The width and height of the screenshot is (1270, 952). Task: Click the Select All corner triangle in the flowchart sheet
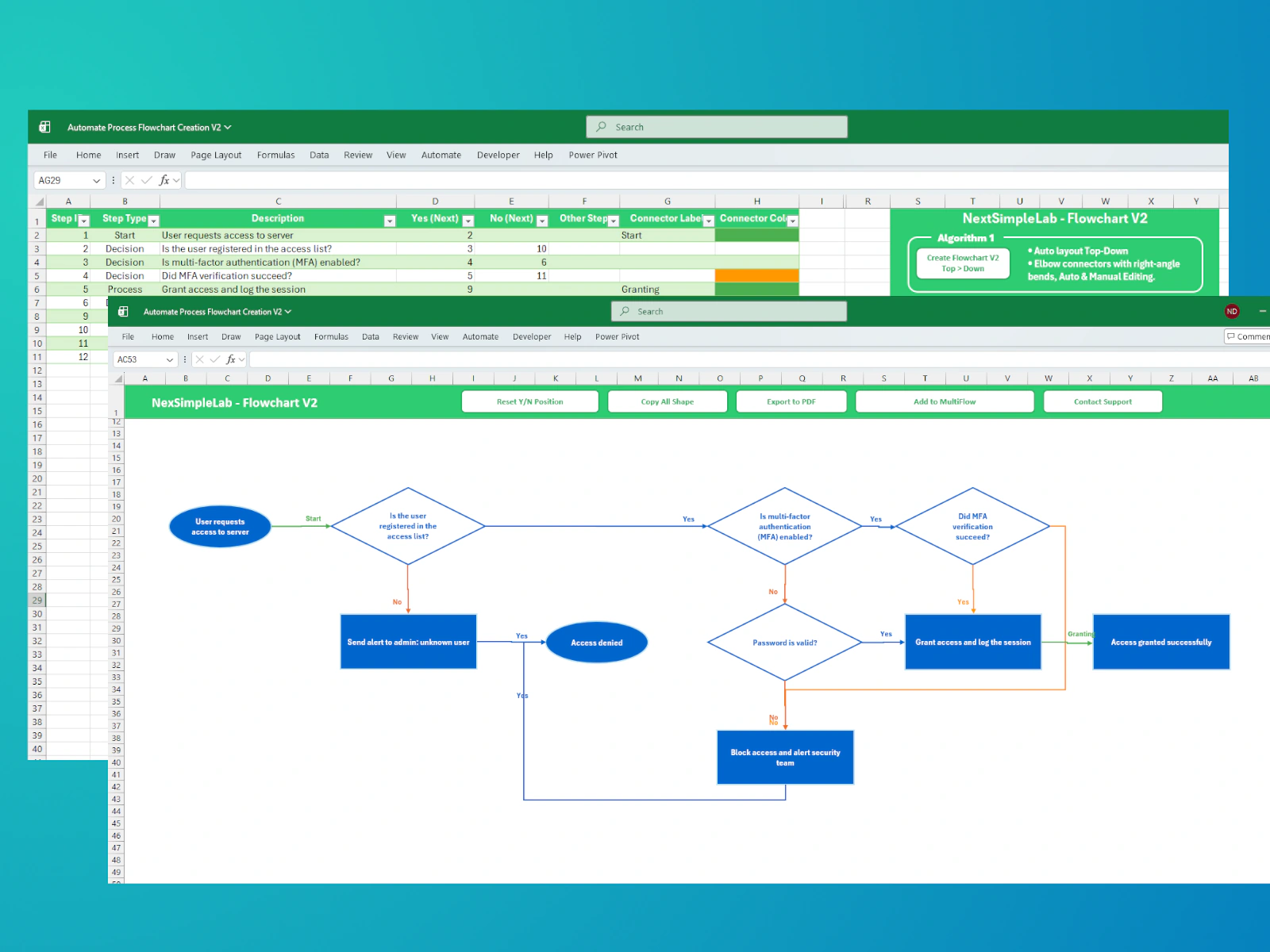tap(118, 379)
